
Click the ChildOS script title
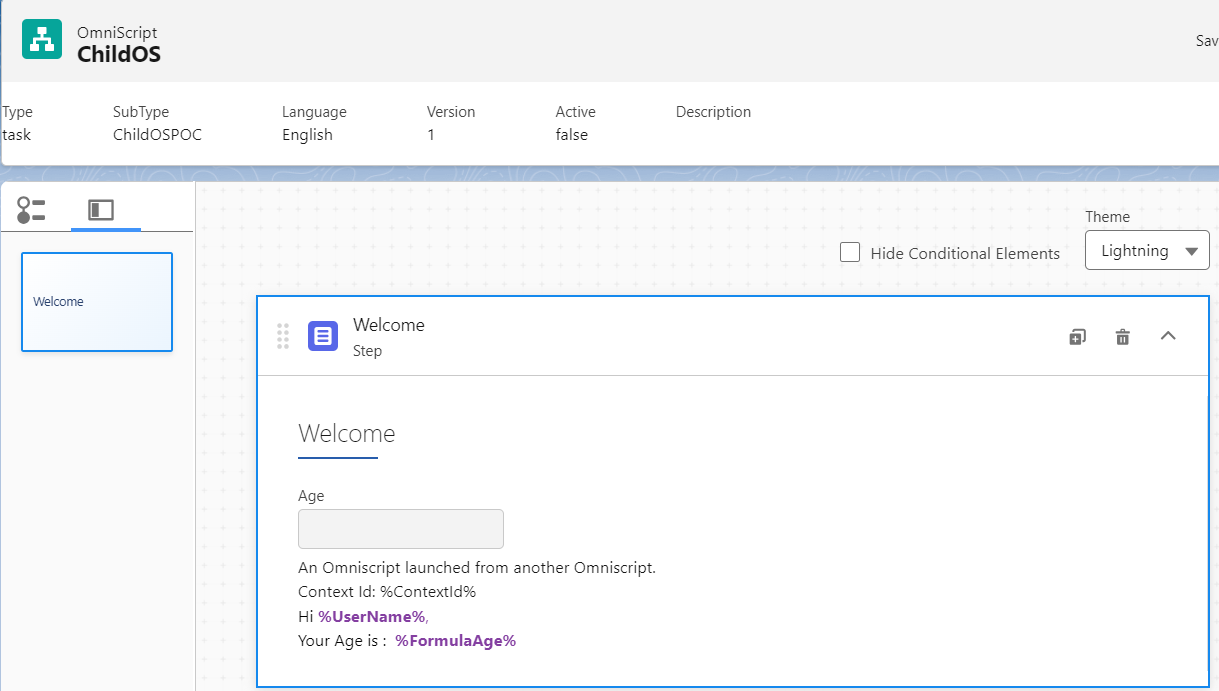(x=119, y=54)
